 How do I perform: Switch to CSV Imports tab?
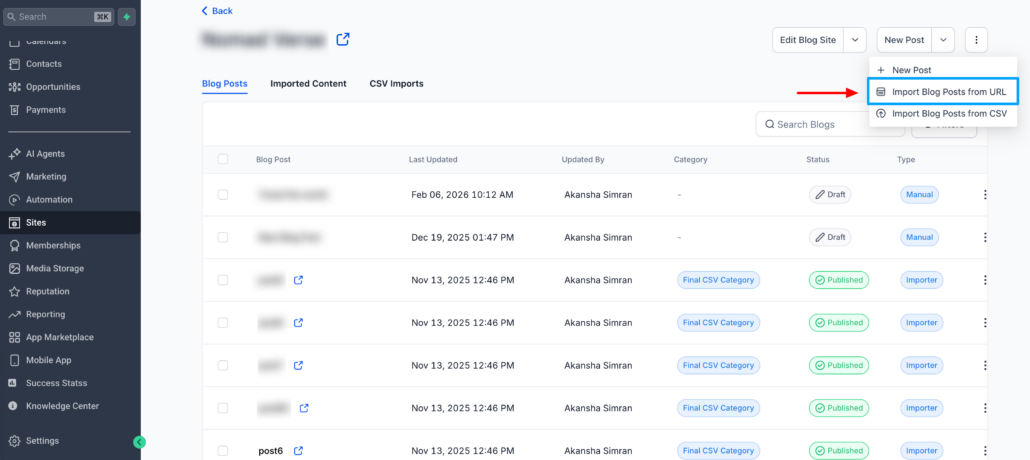(x=396, y=84)
